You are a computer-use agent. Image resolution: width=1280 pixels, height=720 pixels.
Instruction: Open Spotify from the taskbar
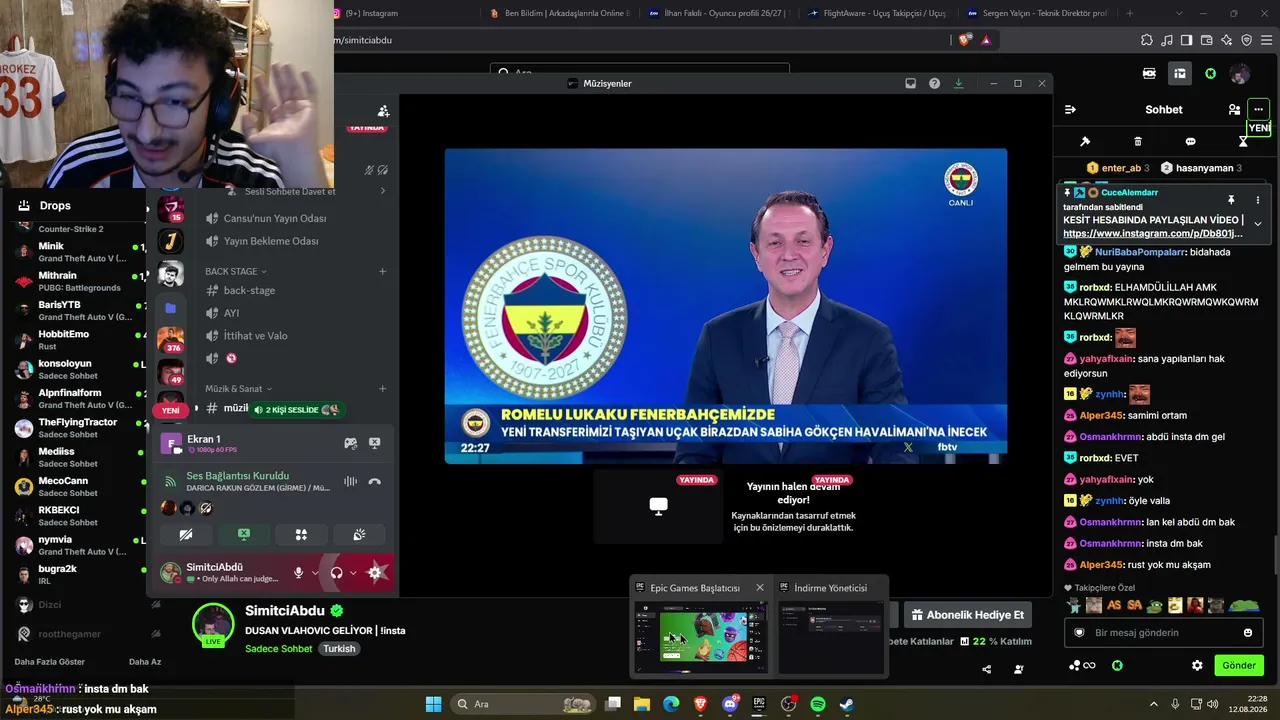(817, 704)
